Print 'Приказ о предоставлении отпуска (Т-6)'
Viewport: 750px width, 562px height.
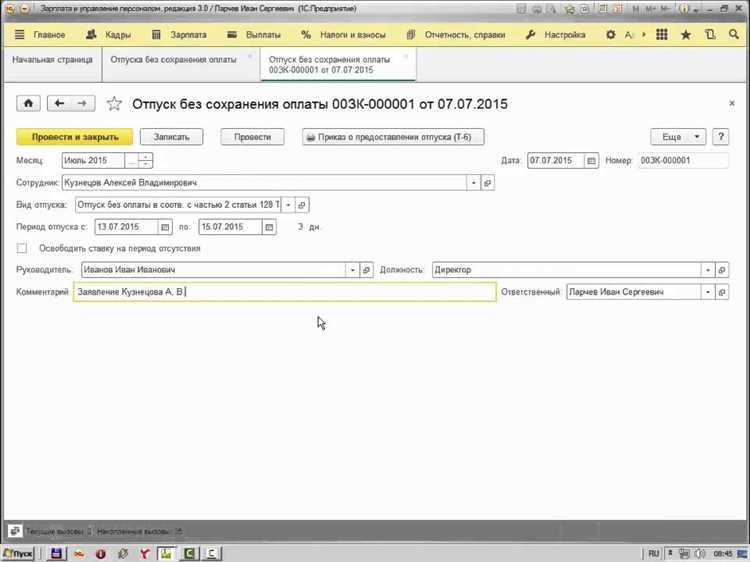[379, 137]
